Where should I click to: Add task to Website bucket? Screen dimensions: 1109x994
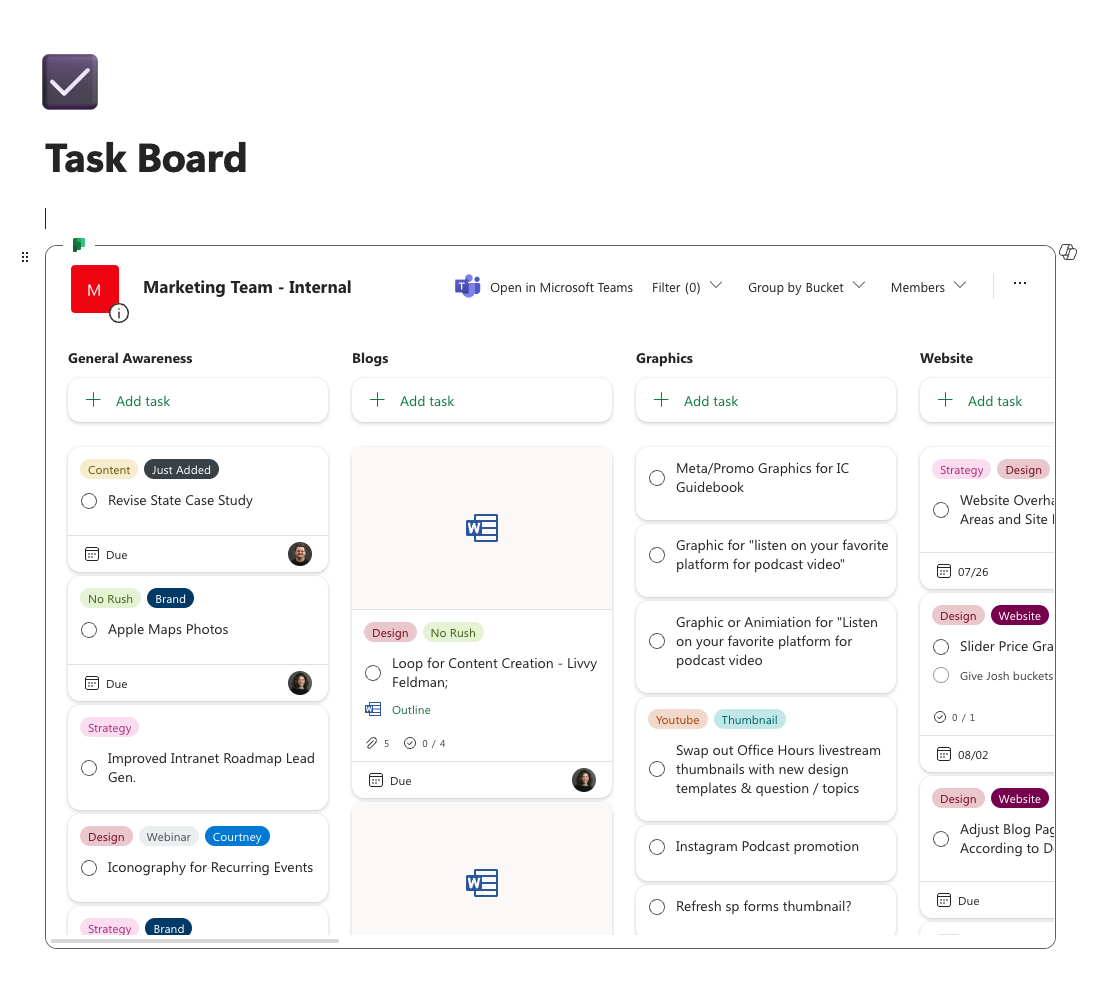click(x=987, y=400)
